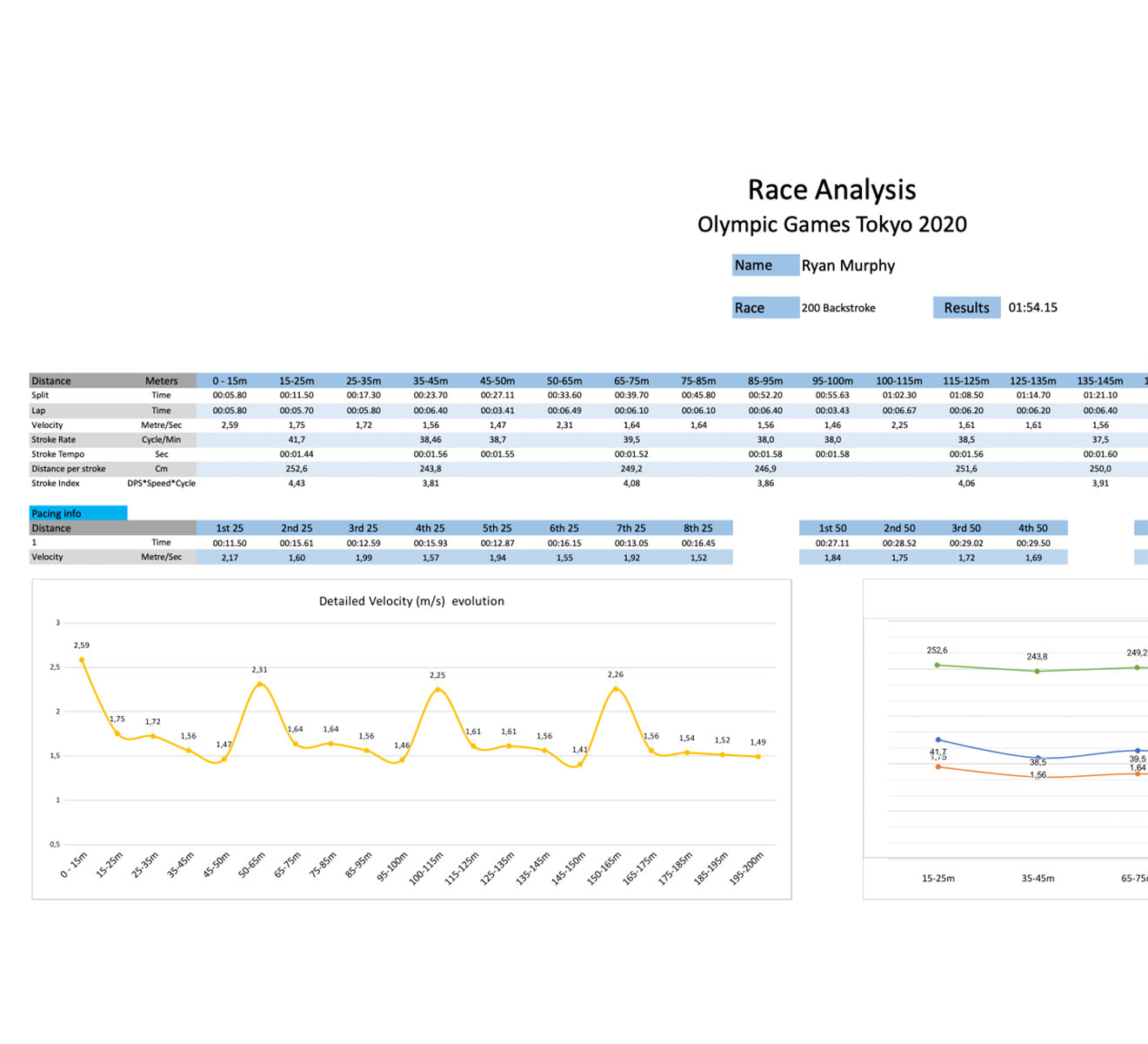The height and width of the screenshot is (1044, 1148).
Task: Click the 100-115m column header
Action: tap(898, 381)
